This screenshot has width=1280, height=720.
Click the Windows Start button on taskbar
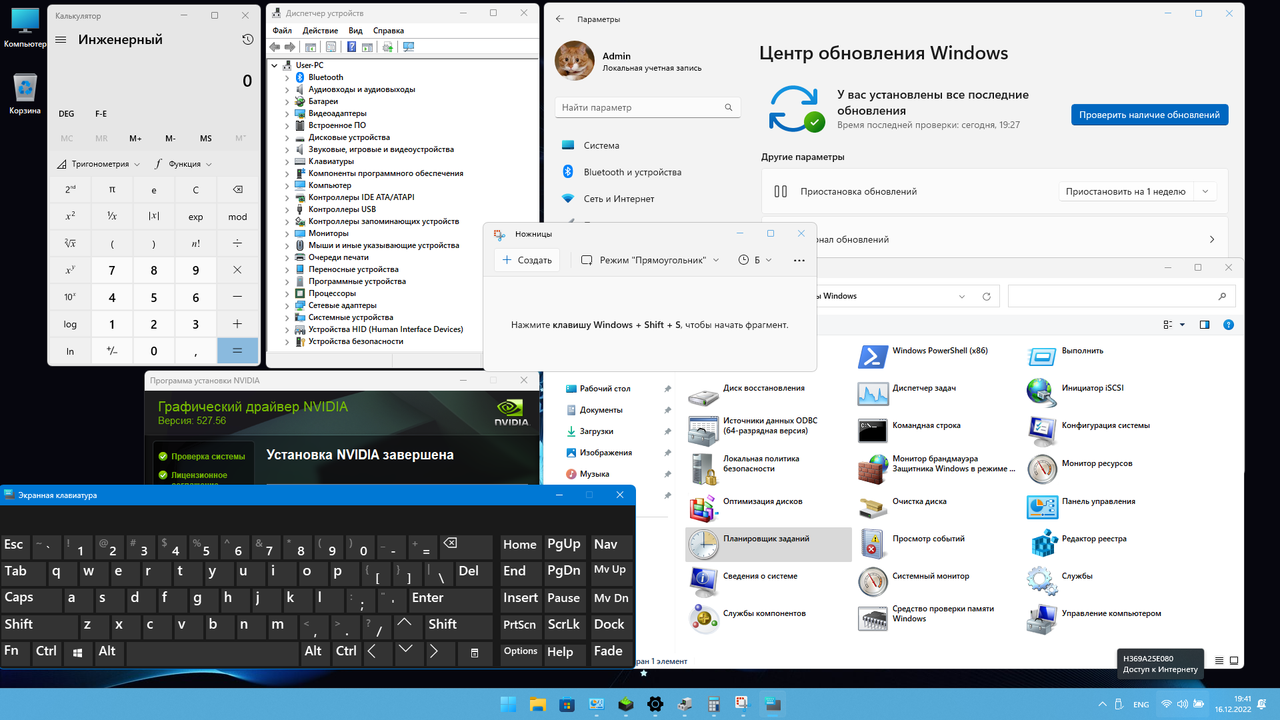click(x=508, y=704)
